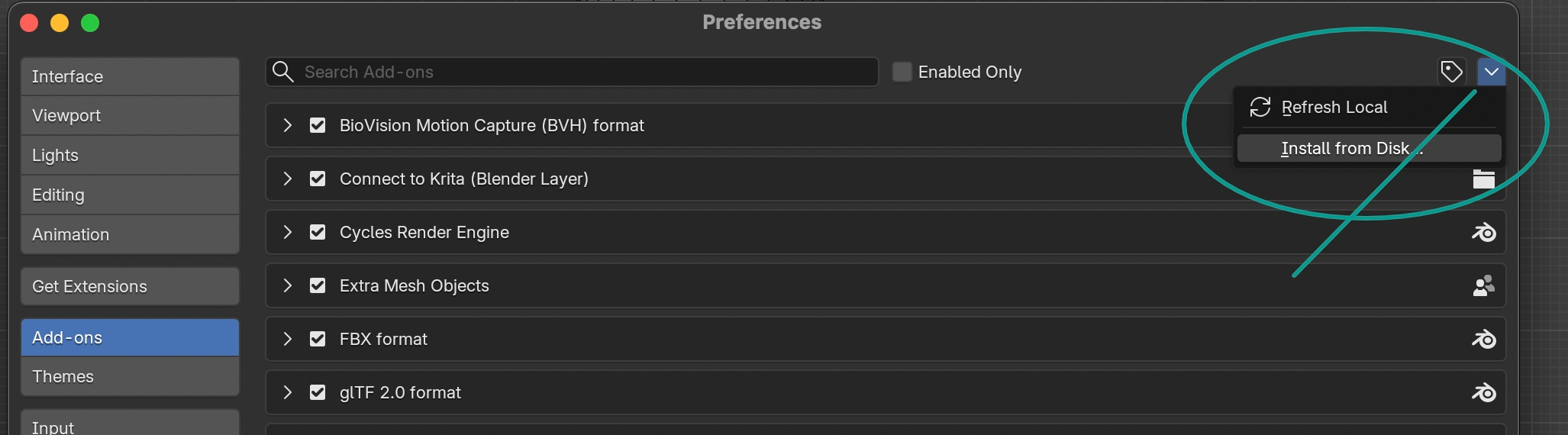Open the Get Extensions section
Image resolution: width=1568 pixels, height=435 pixels.
tap(130, 286)
